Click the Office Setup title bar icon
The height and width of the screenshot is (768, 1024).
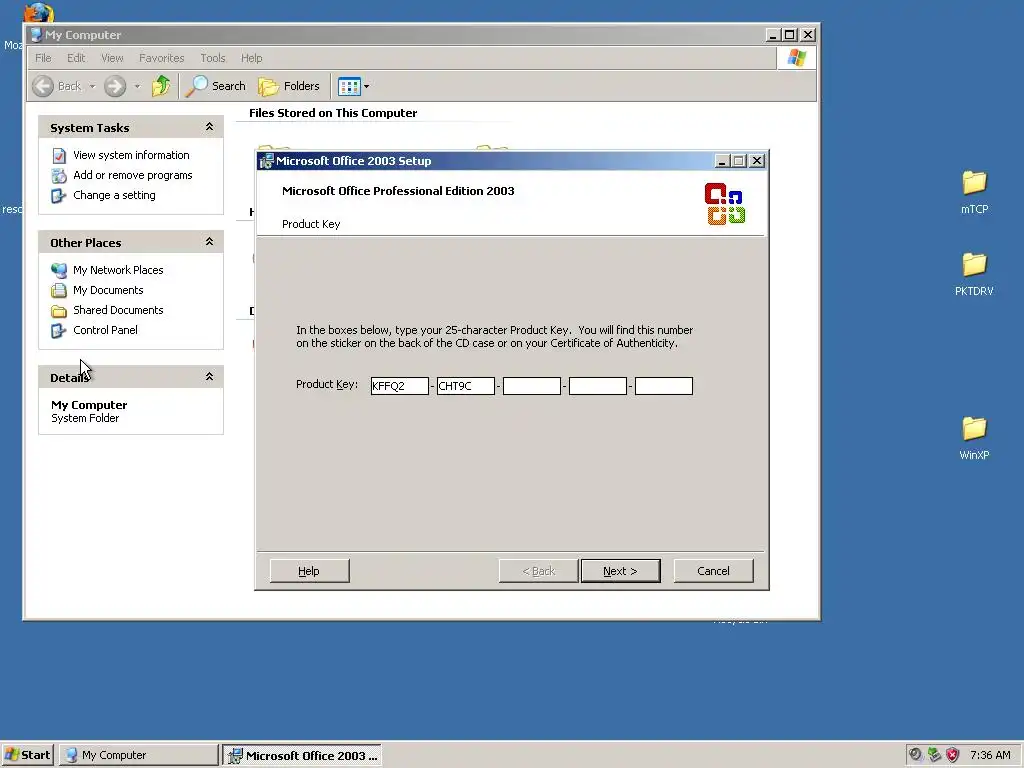tap(266, 161)
